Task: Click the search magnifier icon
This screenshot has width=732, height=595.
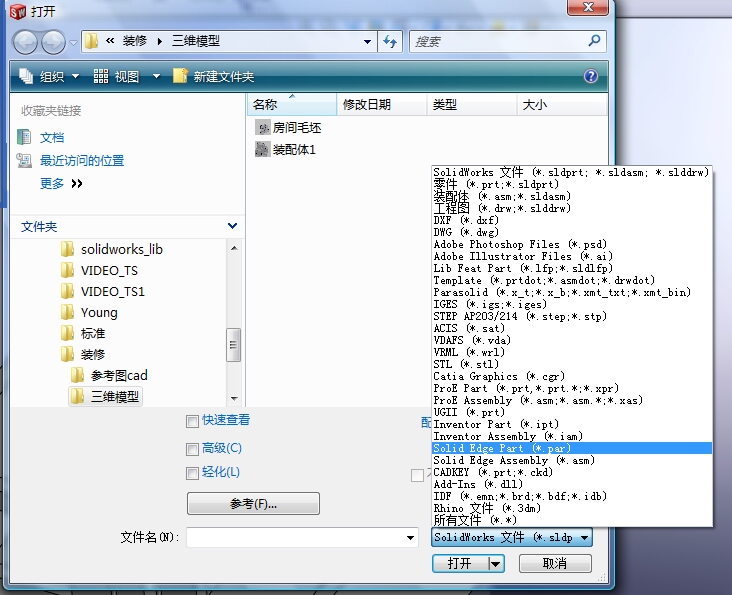Action: [594, 41]
